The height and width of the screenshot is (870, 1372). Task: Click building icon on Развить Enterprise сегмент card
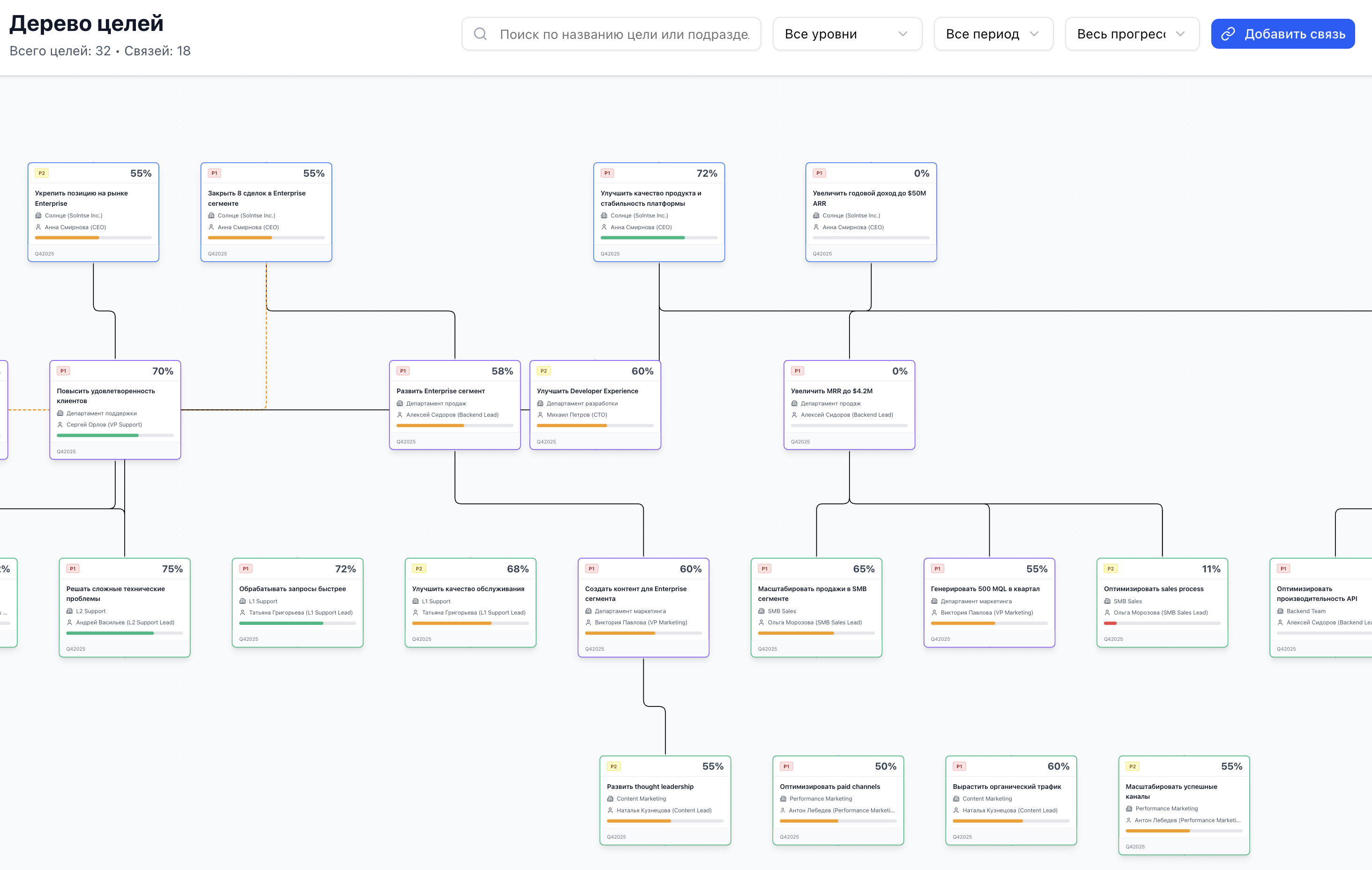point(400,404)
